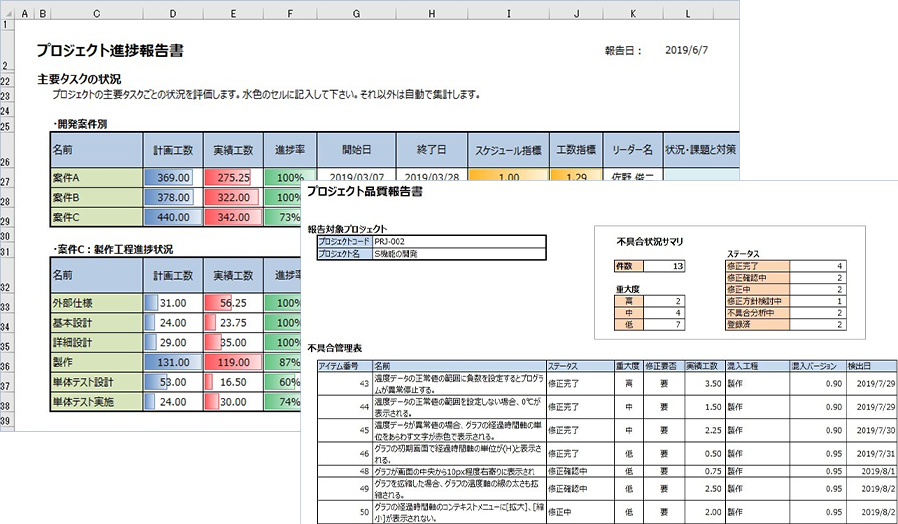Select the column D header
Screen dimensions: 898x524
[173, 13]
